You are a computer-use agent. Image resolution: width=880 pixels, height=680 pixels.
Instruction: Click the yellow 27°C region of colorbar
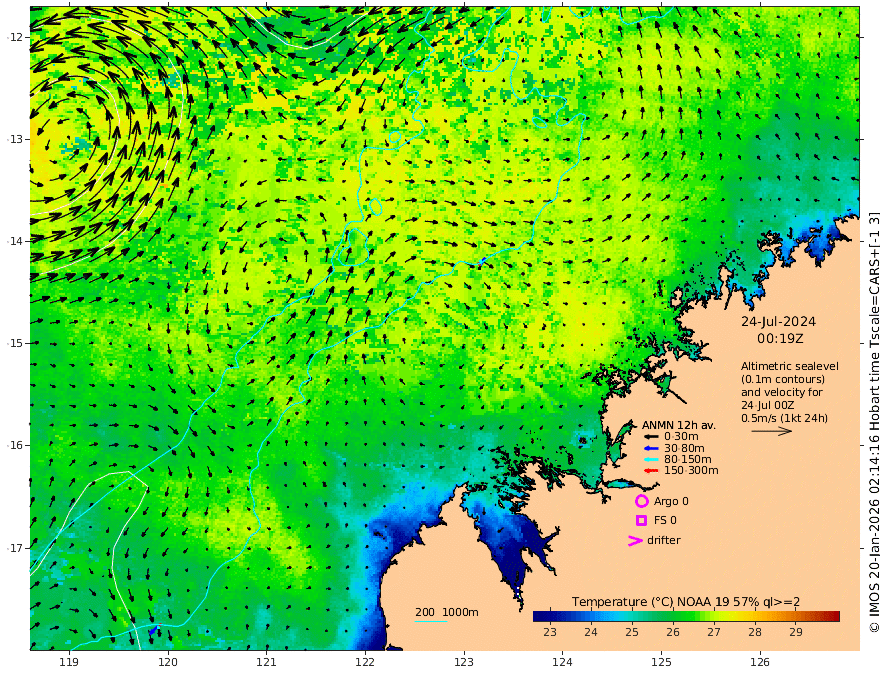(714, 617)
